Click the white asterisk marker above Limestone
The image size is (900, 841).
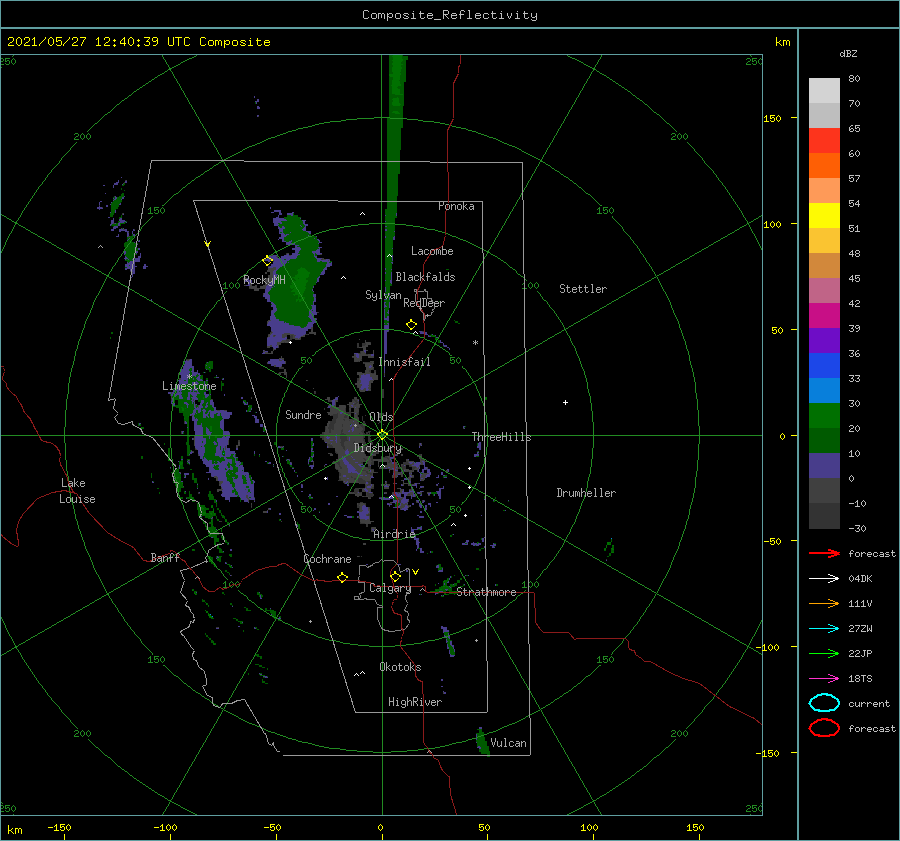pyautogui.click(x=189, y=377)
